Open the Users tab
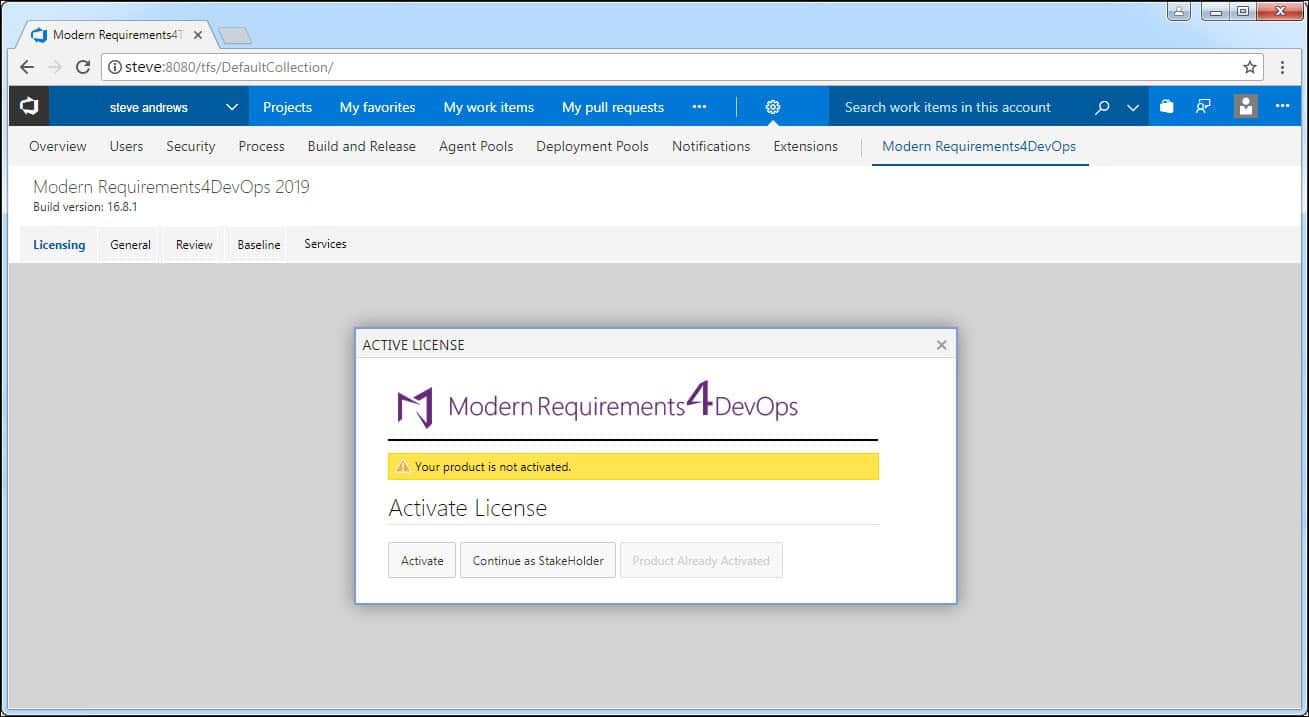 [x=126, y=146]
